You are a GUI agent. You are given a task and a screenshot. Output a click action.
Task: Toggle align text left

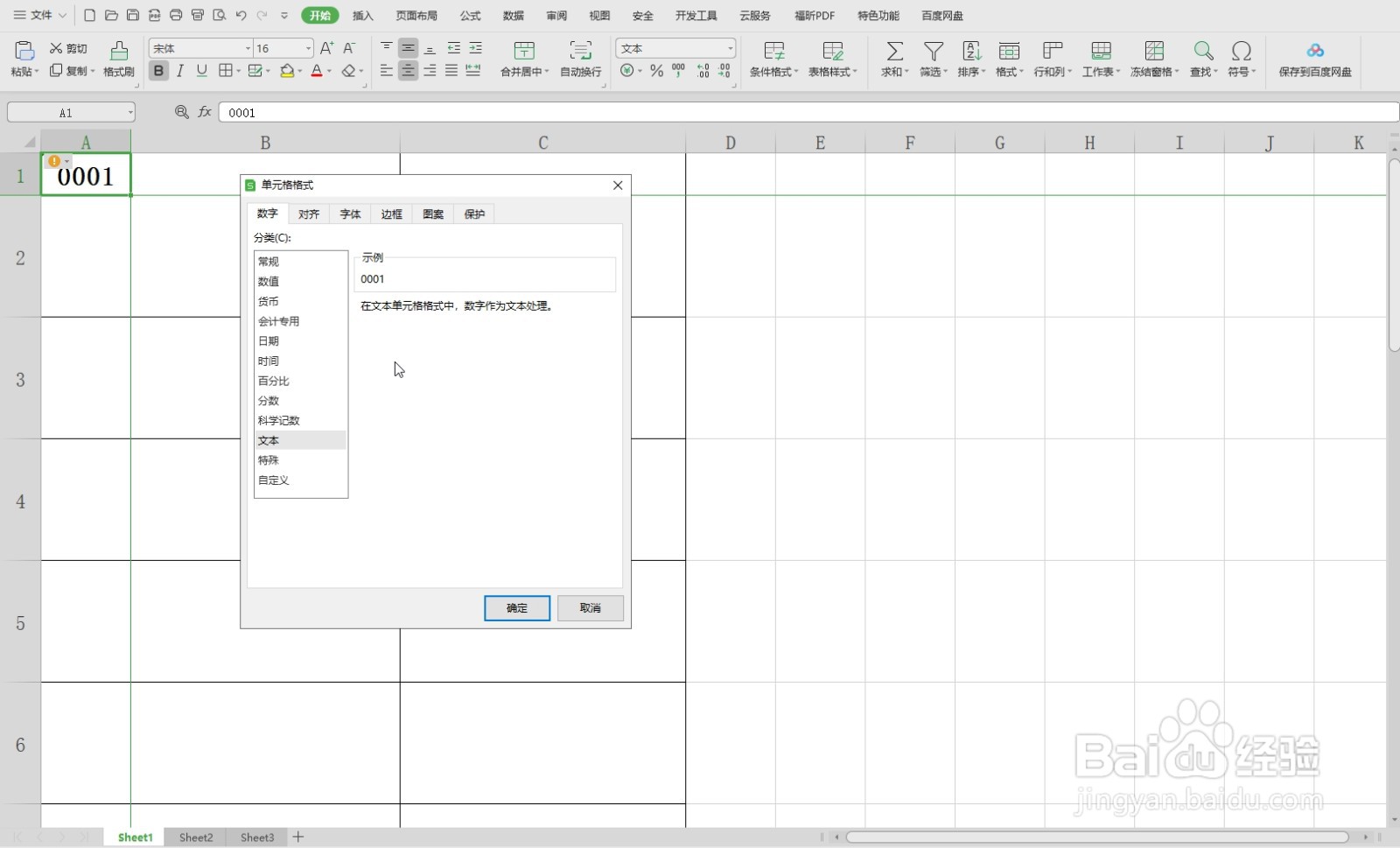tap(387, 71)
